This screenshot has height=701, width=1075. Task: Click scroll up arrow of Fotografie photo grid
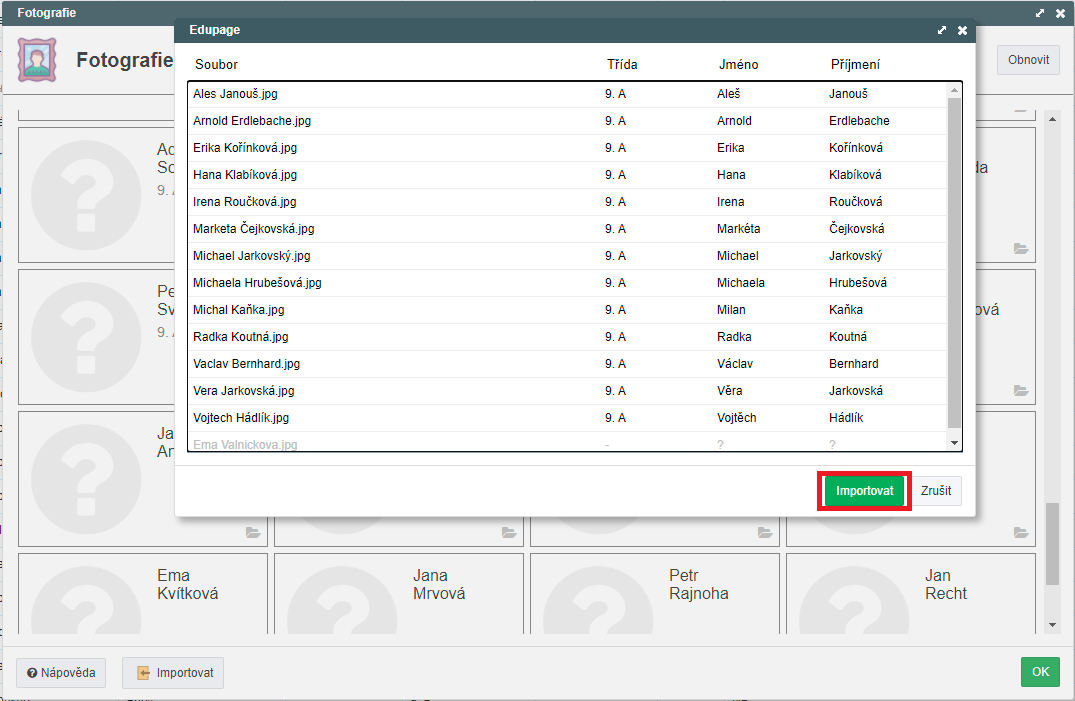[x=1052, y=119]
